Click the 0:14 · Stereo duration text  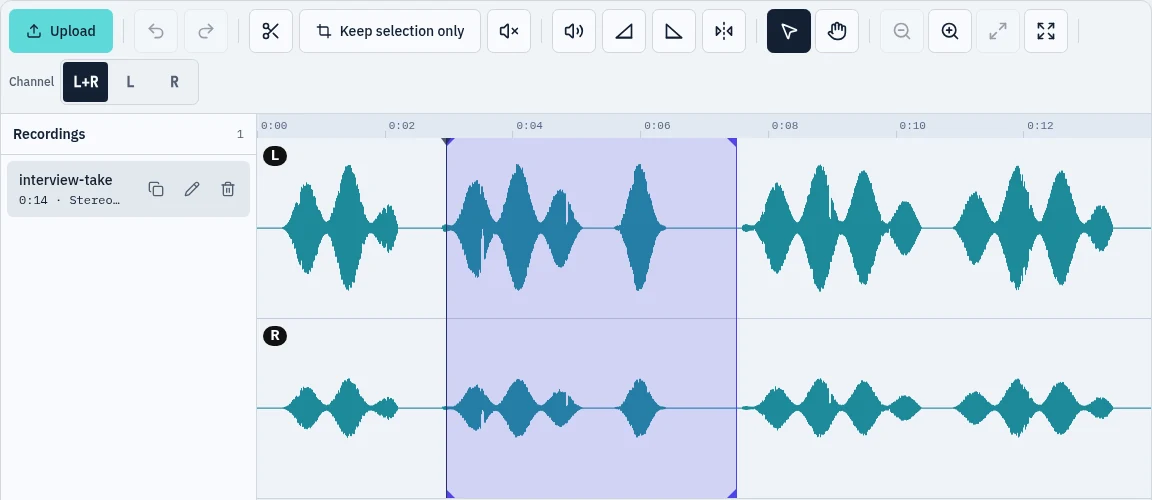[x=70, y=200]
